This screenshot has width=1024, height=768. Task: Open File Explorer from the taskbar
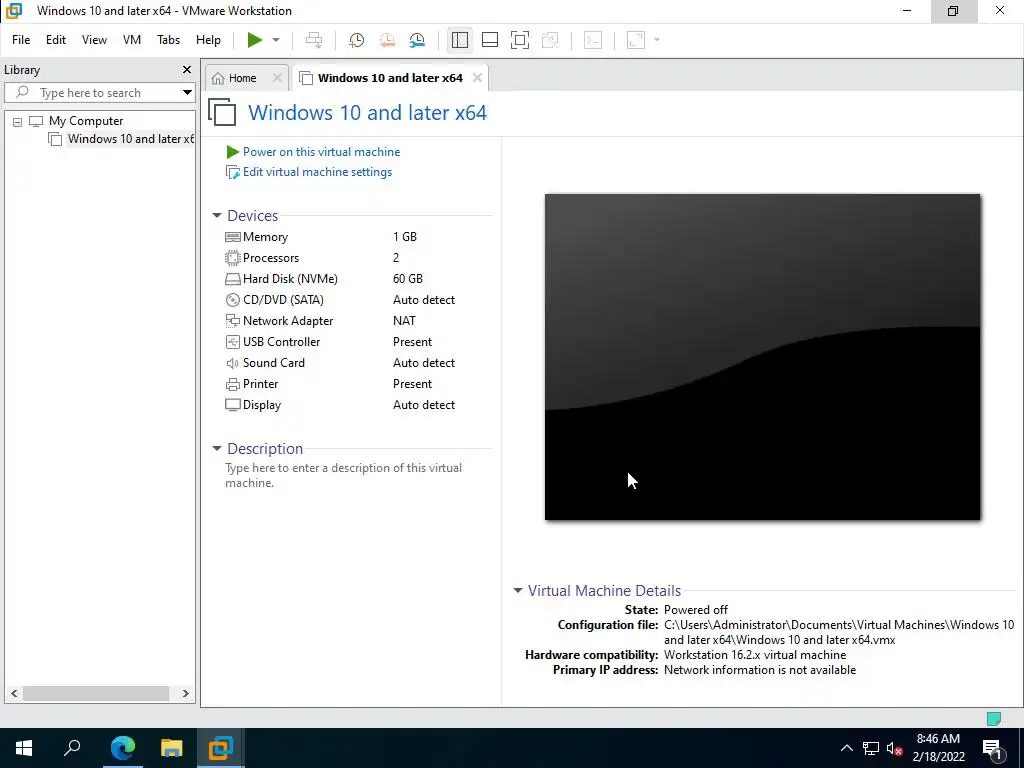click(171, 748)
